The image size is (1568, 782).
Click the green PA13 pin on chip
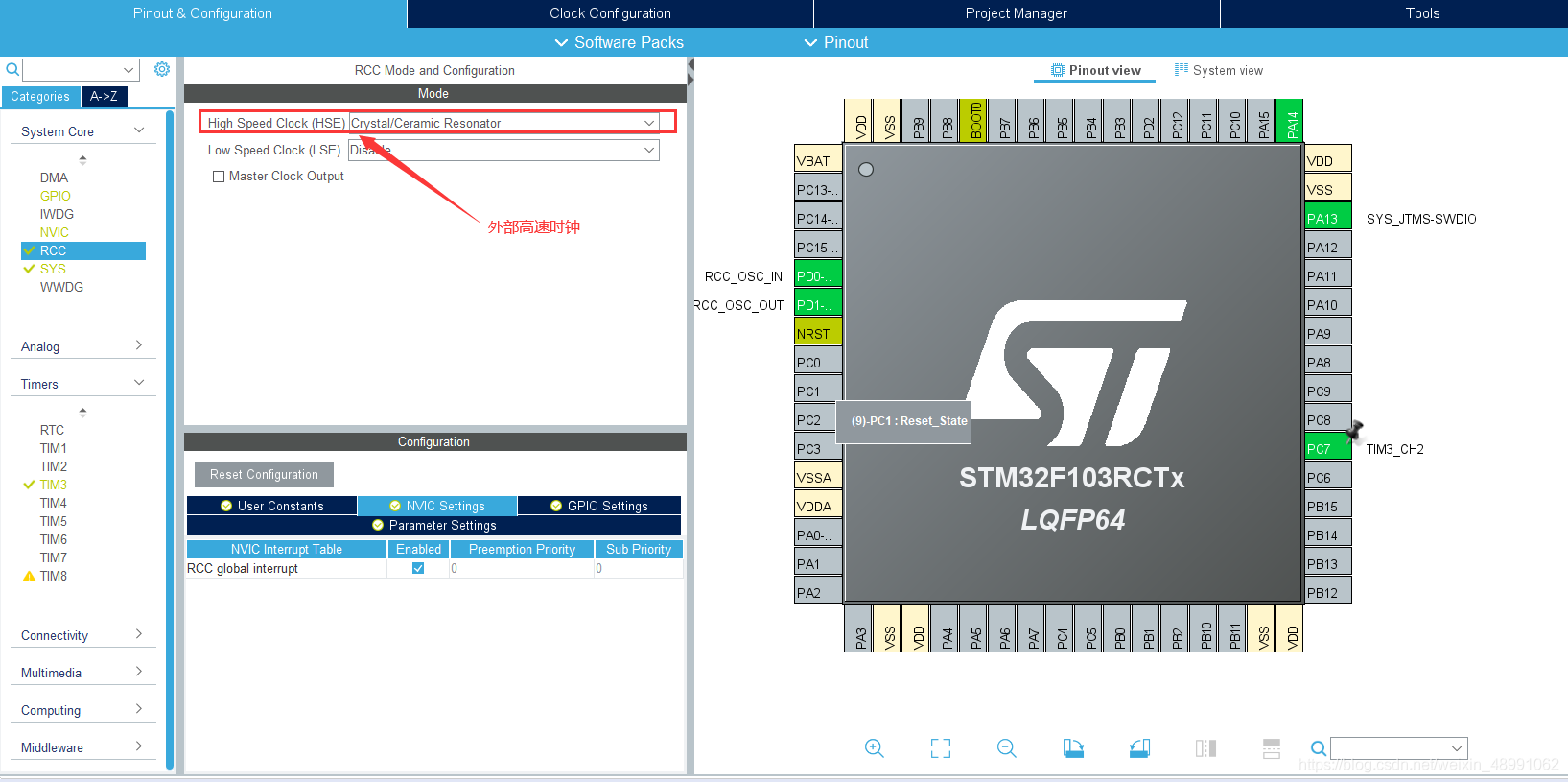1328,219
